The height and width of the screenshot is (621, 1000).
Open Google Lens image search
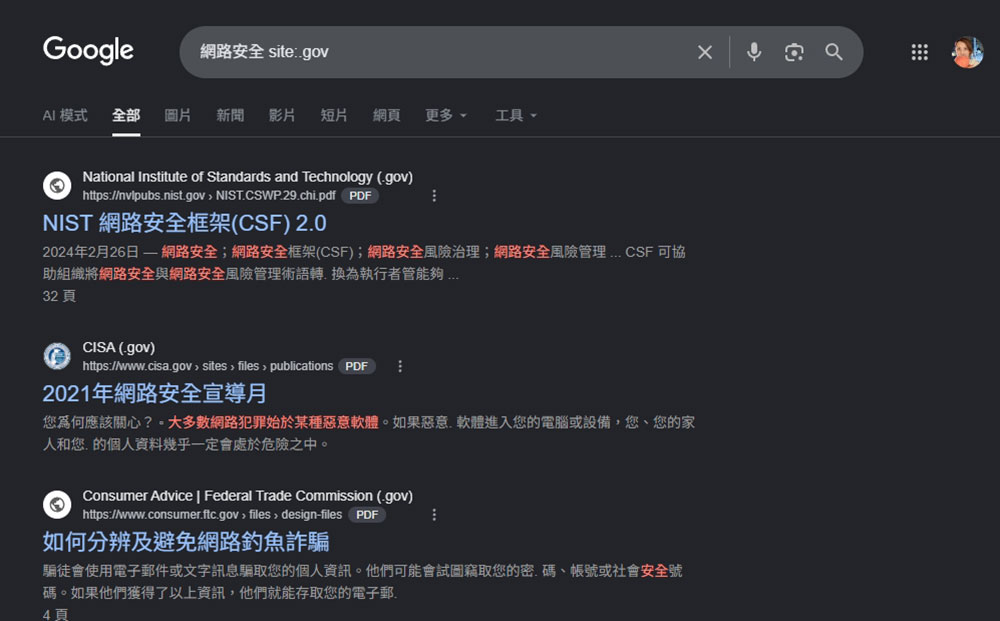[794, 52]
